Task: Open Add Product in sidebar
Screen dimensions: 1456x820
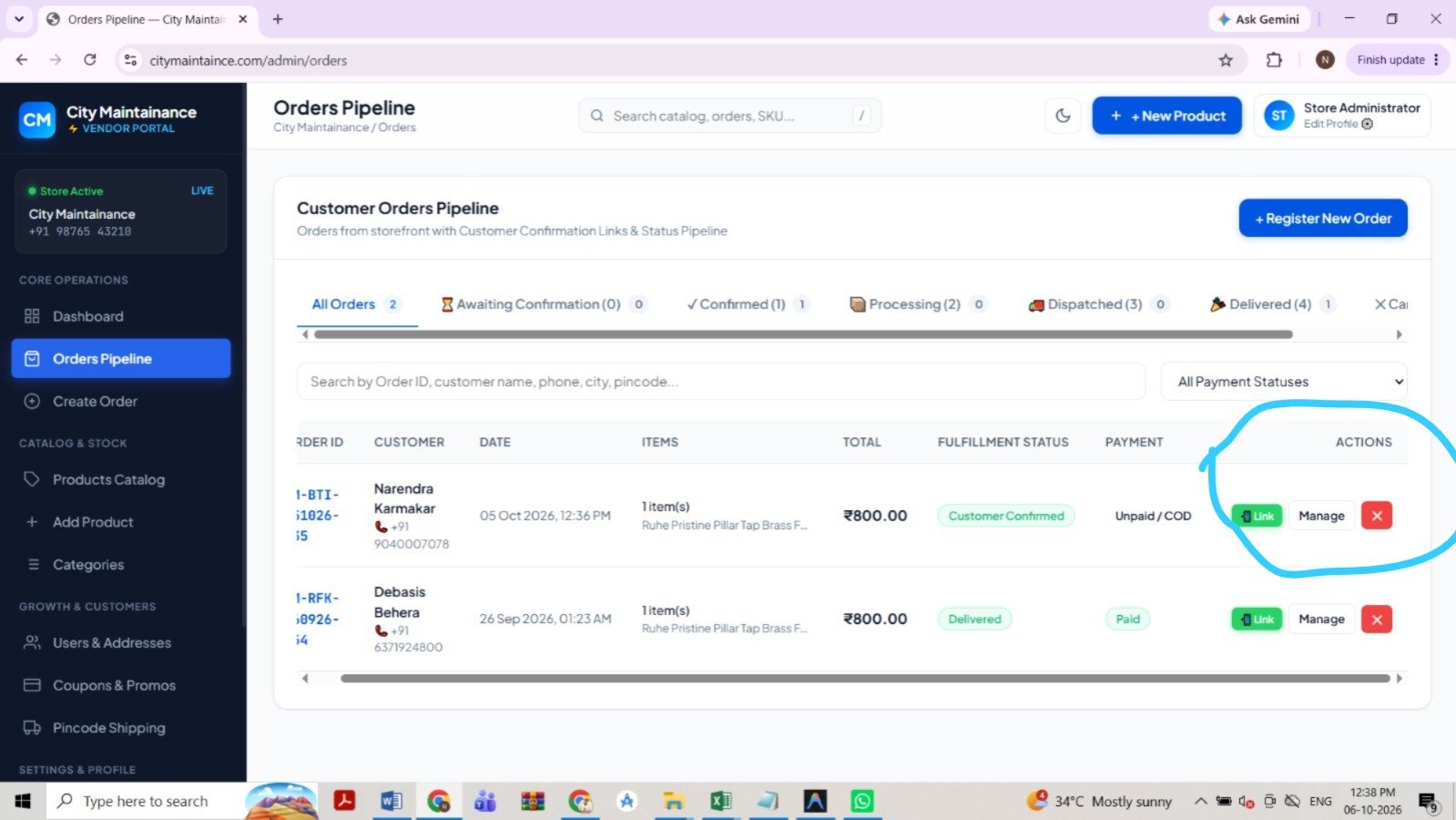Action: 120,522
